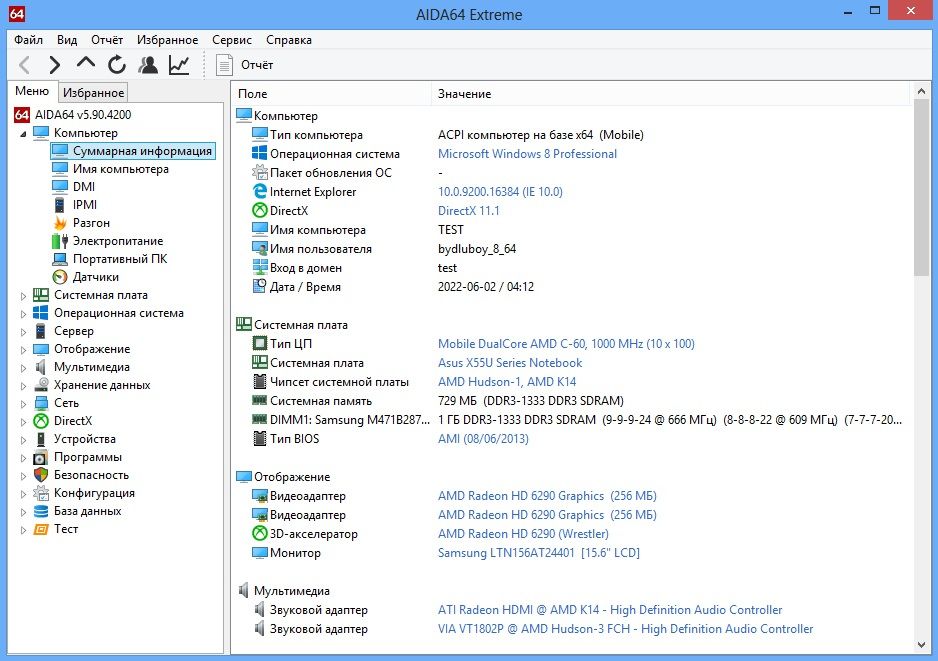This screenshot has height=661, width=938.
Task: Open the Asus X55U Series Notebook link
Action: click(x=510, y=363)
